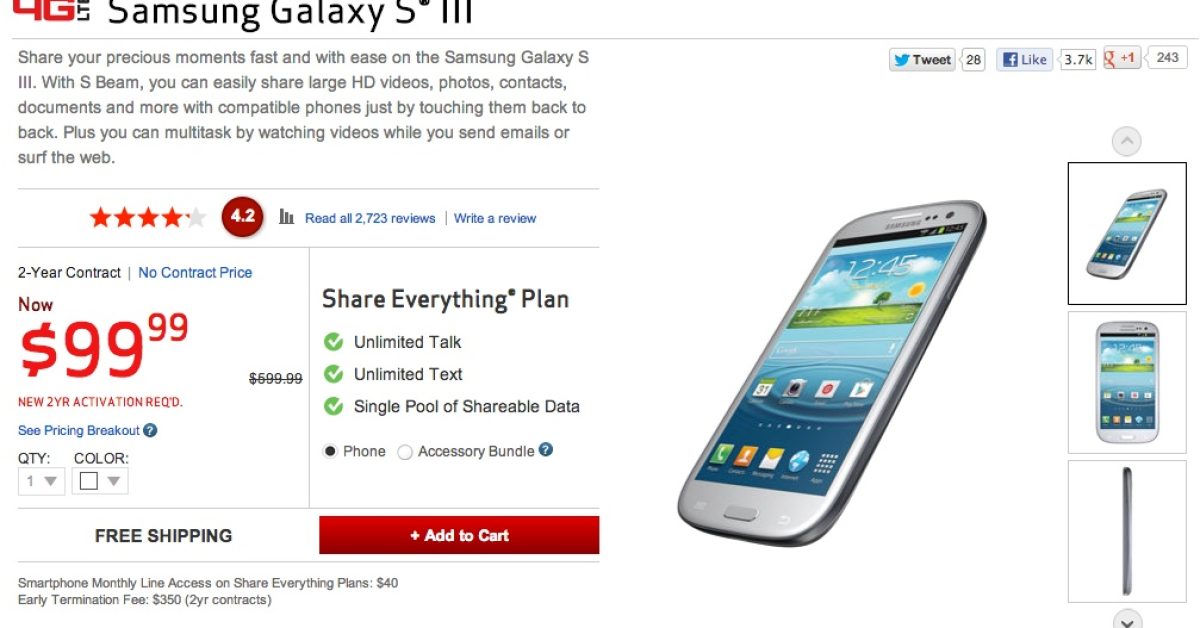Expand thumbnails with the carousel down arrow

click(x=1127, y=619)
